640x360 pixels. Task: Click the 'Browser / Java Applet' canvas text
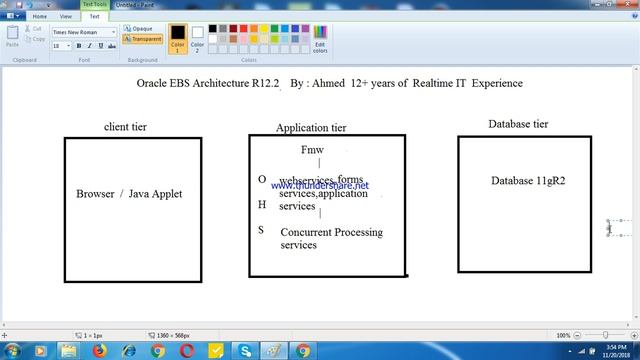[129, 193]
